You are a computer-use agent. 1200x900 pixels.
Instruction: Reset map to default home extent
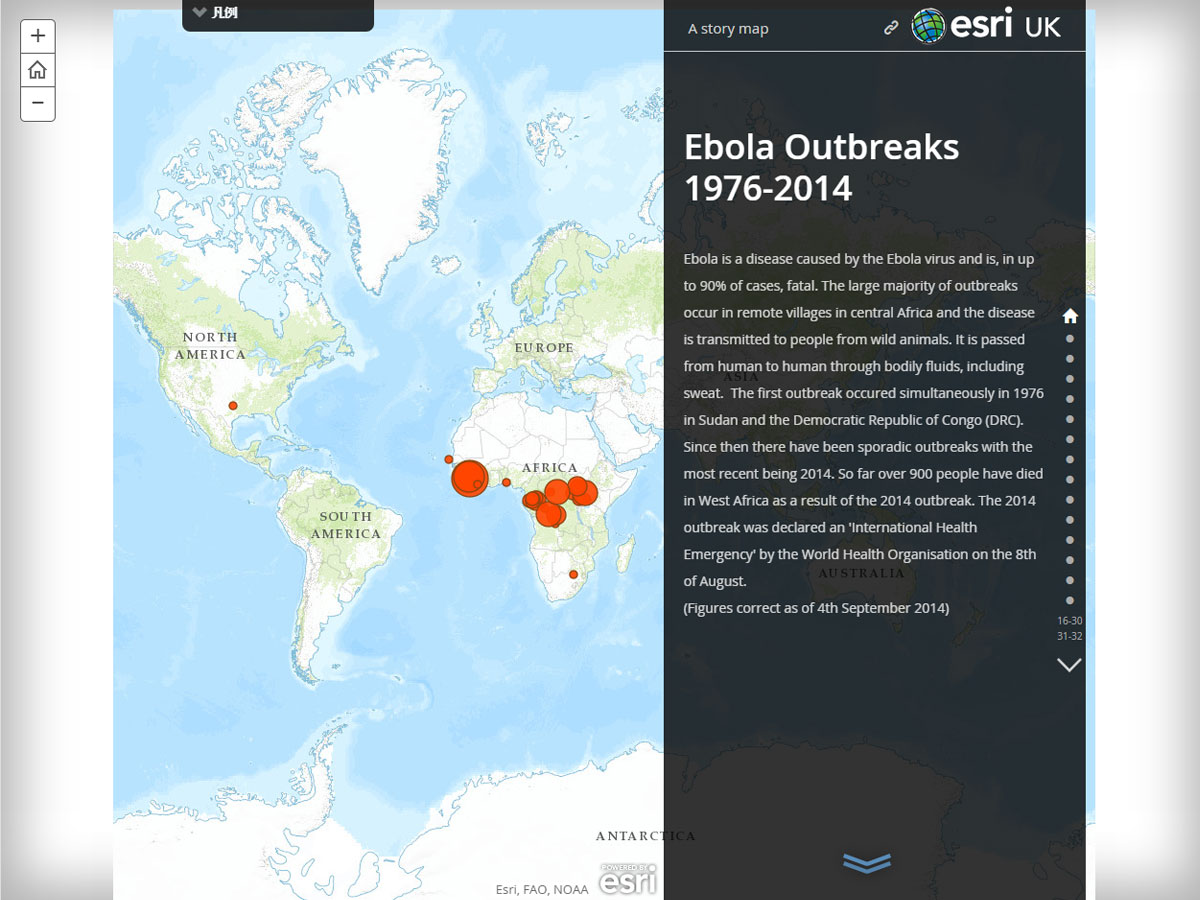38,70
